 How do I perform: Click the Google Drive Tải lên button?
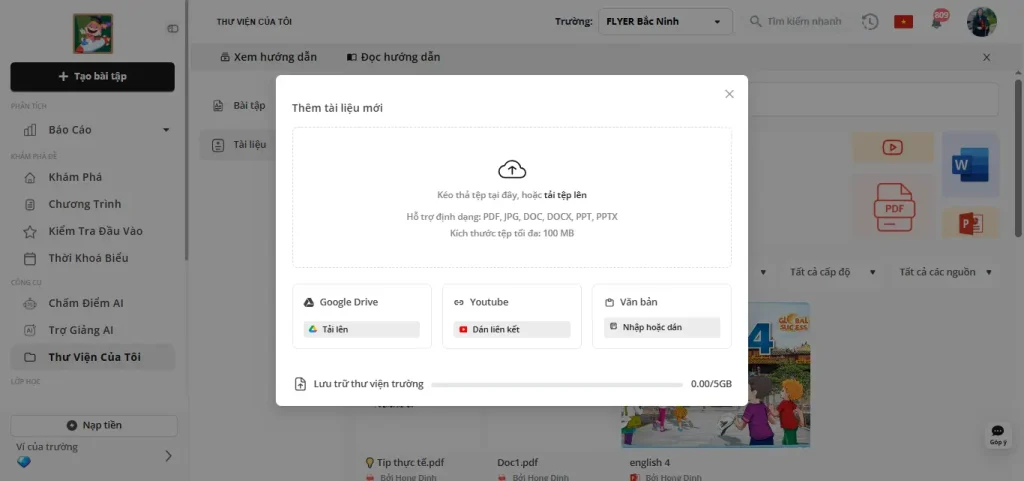tap(362, 329)
